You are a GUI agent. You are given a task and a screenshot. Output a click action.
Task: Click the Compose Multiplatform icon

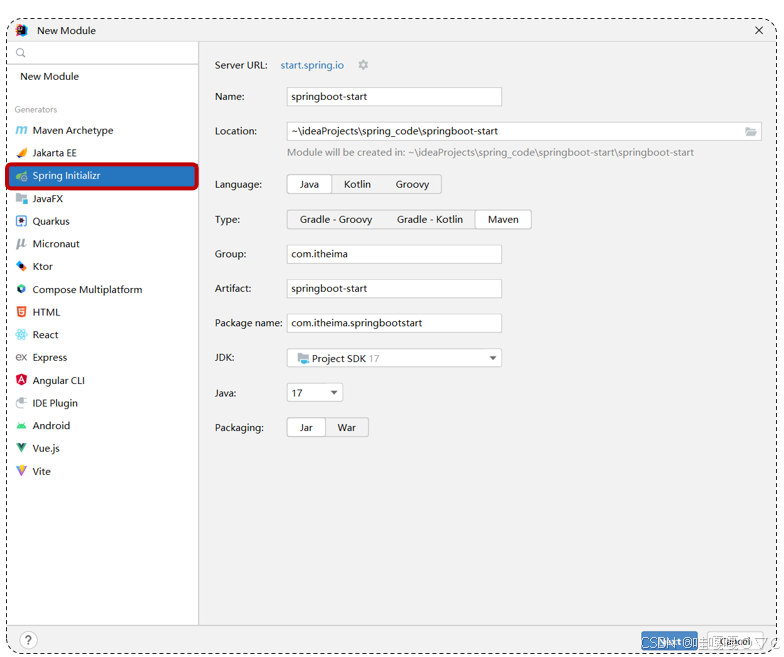pos(21,289)
